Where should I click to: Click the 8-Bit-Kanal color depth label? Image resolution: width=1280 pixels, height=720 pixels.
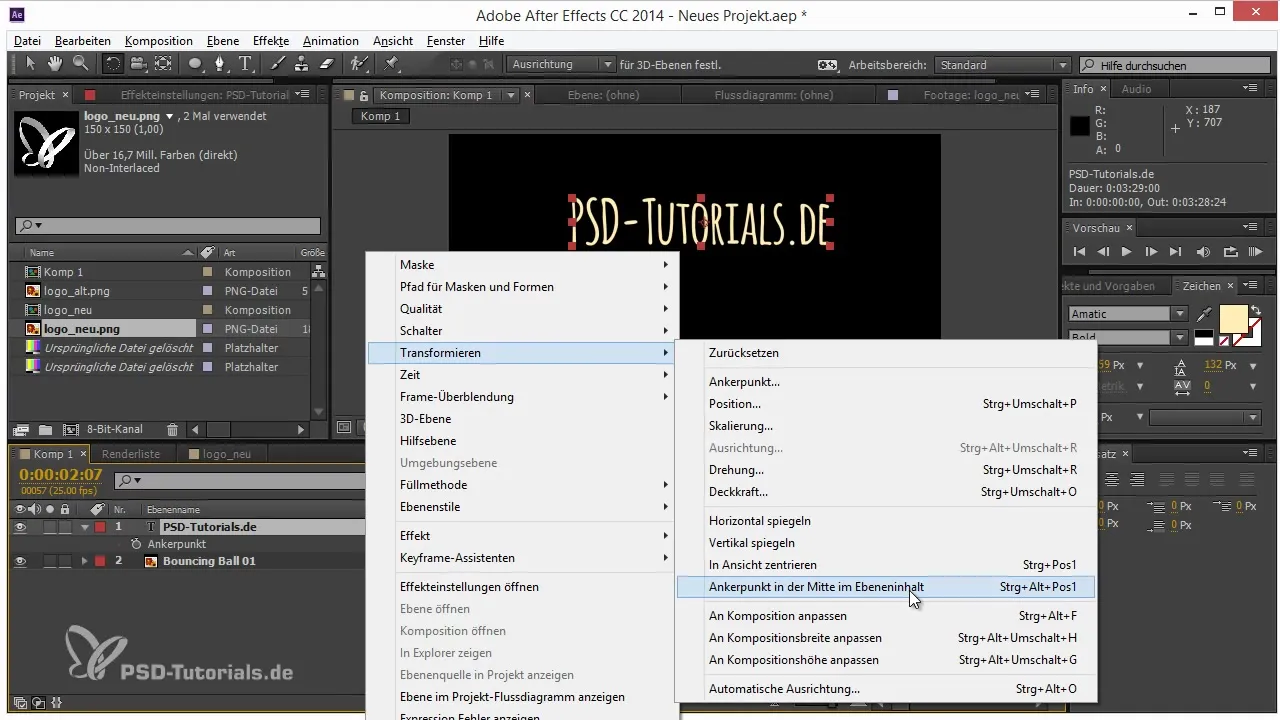114,429
